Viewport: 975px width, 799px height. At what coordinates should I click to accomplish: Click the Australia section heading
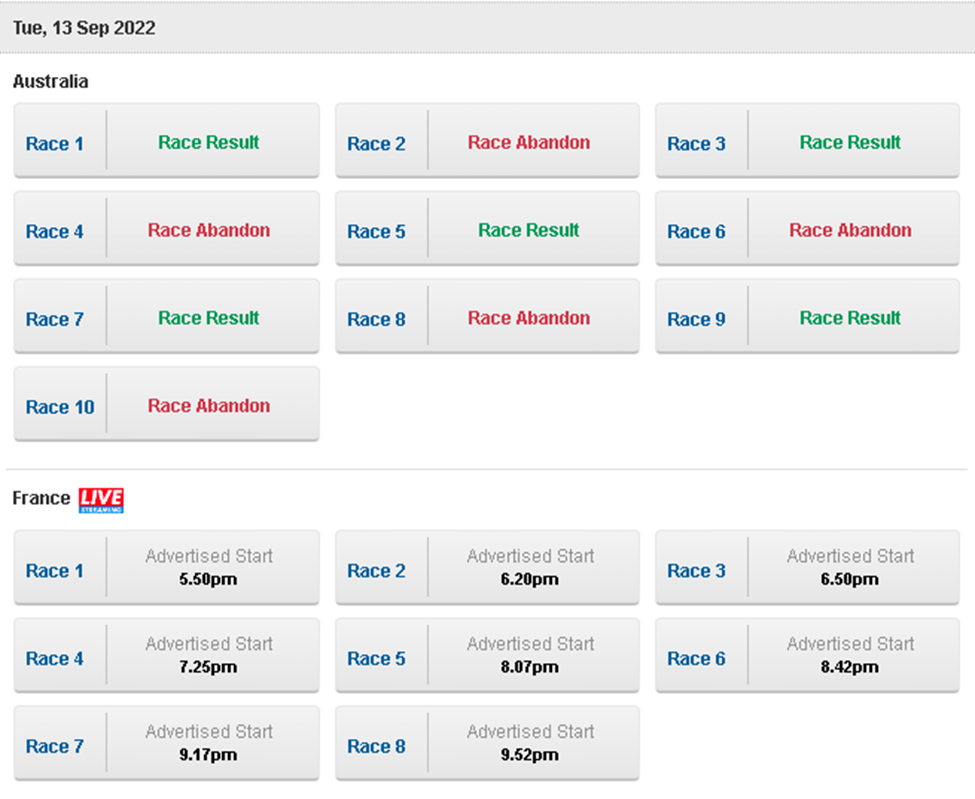click(50, 81)
